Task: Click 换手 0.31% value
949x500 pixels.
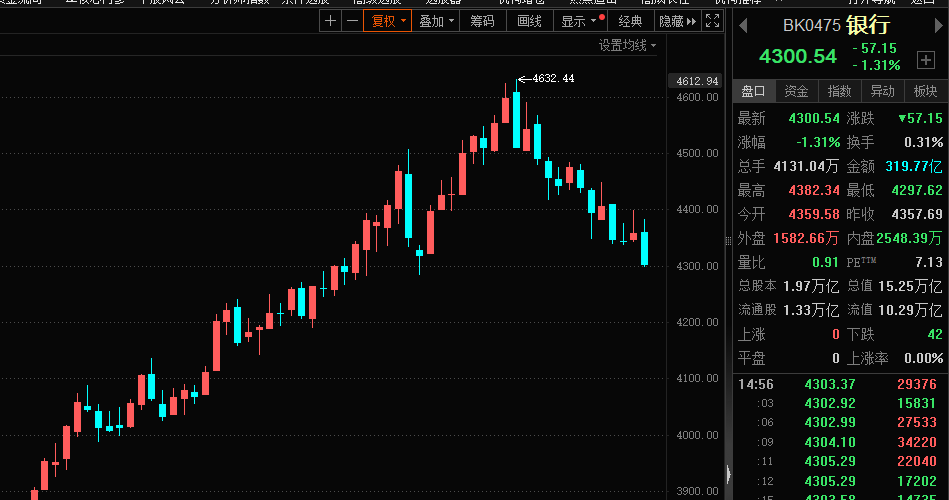Action: (x=924, y=143)
